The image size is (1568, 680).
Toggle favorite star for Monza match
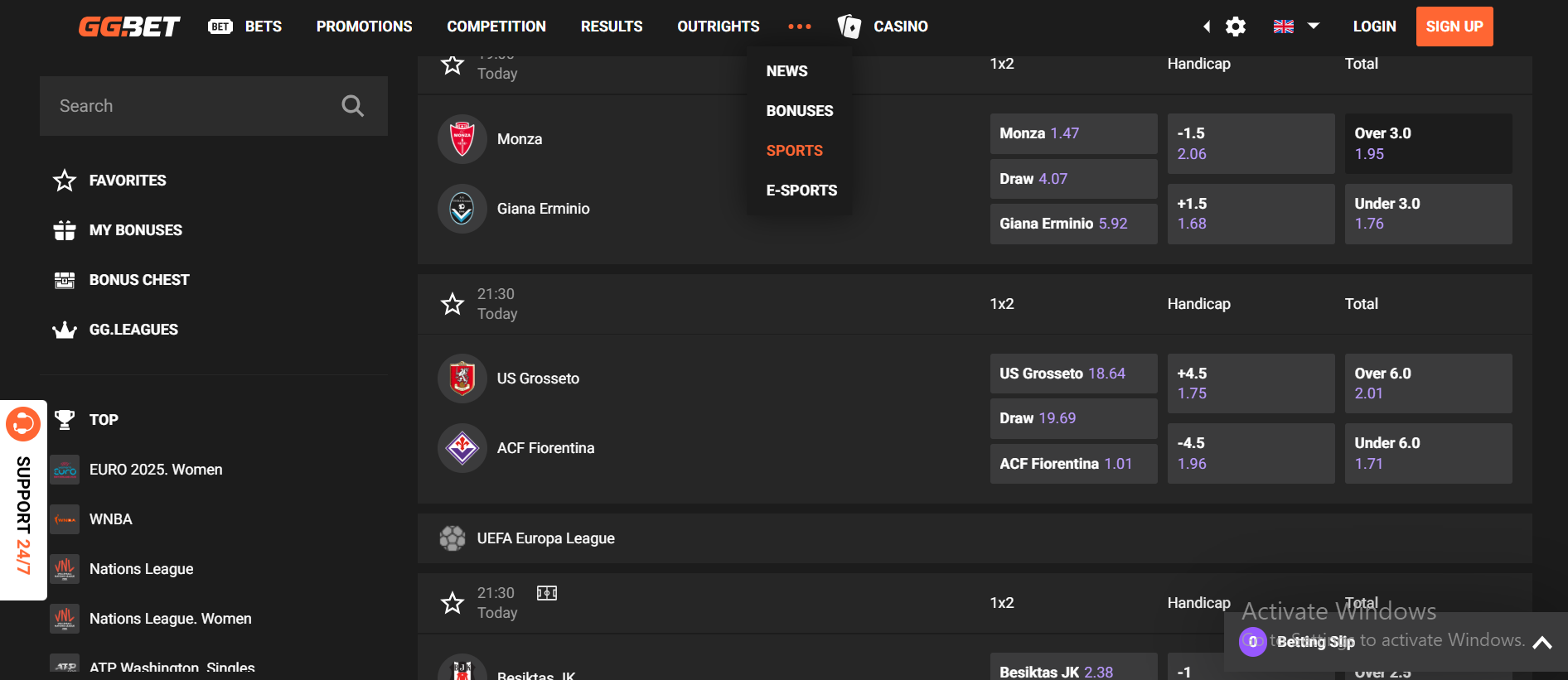tap(452, 65)
